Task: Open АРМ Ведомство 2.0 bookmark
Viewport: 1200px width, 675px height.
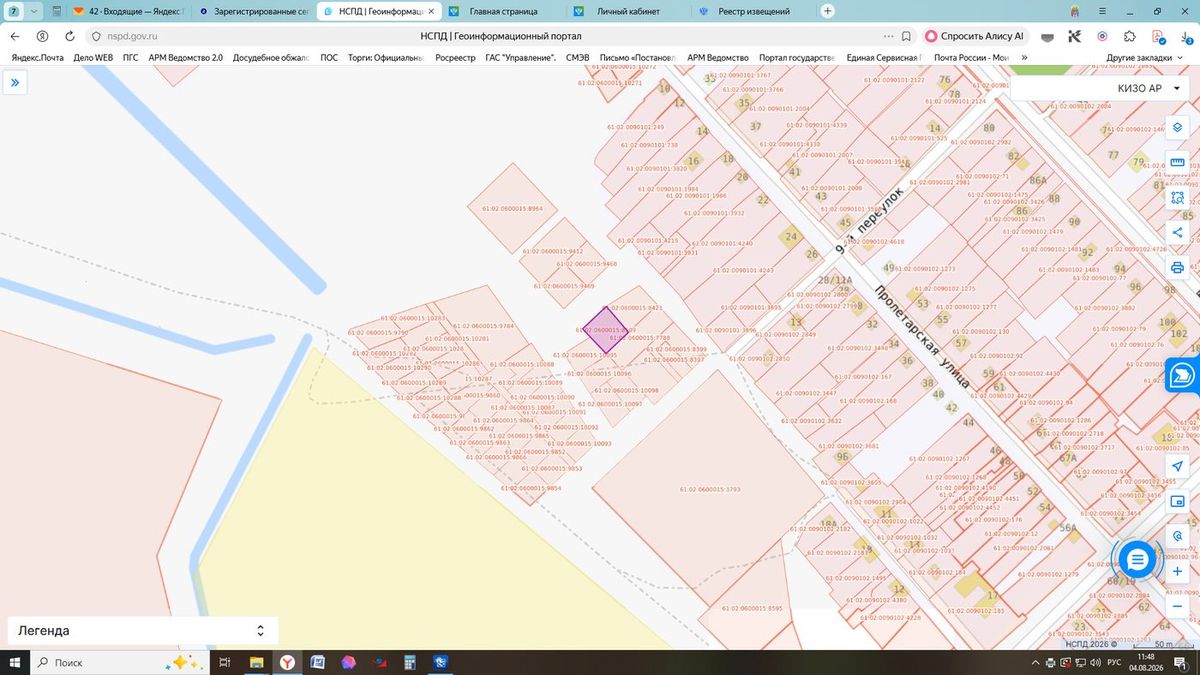Action: pyautogui.click(x=186, y=58)
